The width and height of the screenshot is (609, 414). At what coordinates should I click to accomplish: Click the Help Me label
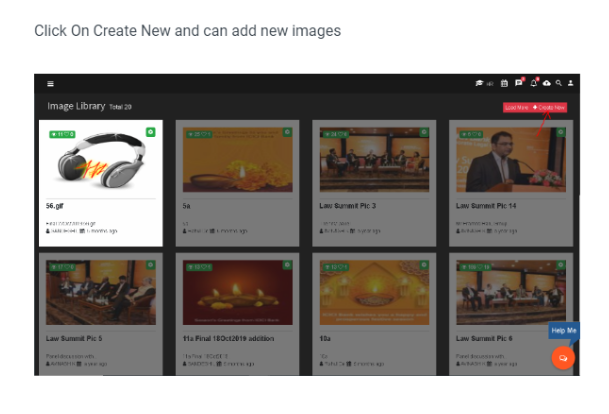pos(564,331)
